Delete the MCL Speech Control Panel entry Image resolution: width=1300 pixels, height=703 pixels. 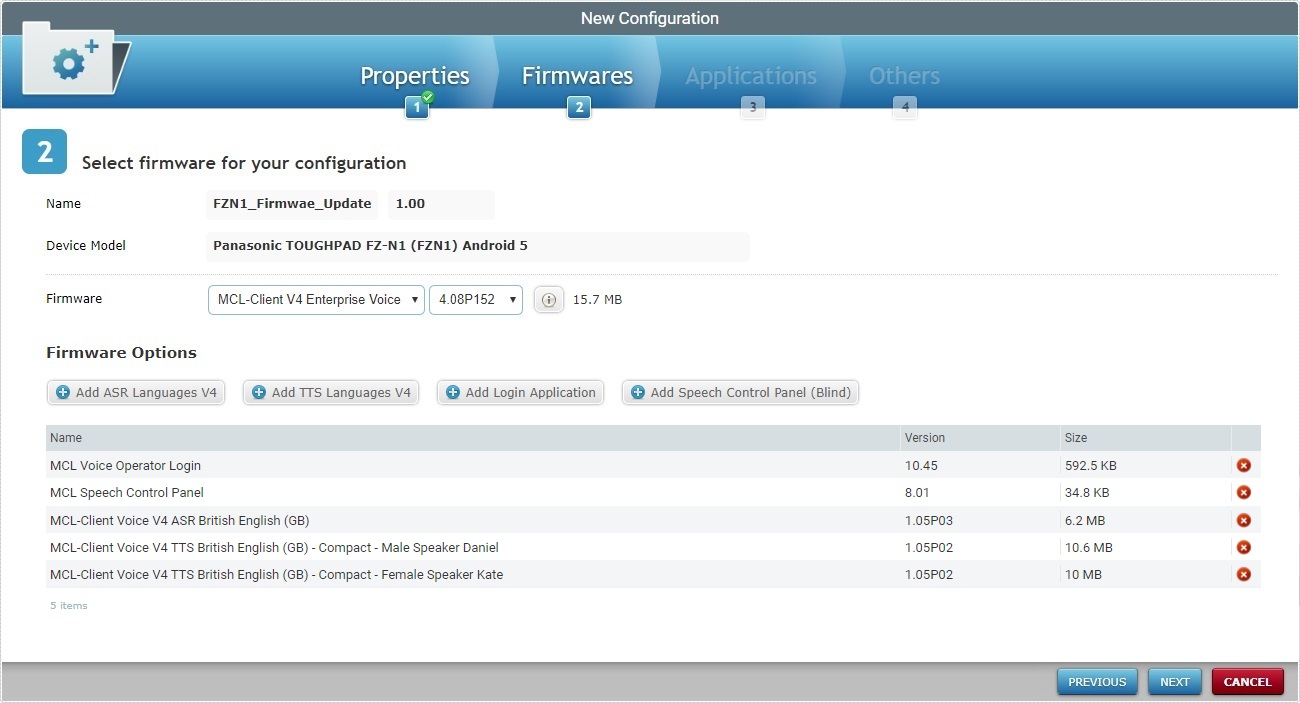[x=1242, y=492]
